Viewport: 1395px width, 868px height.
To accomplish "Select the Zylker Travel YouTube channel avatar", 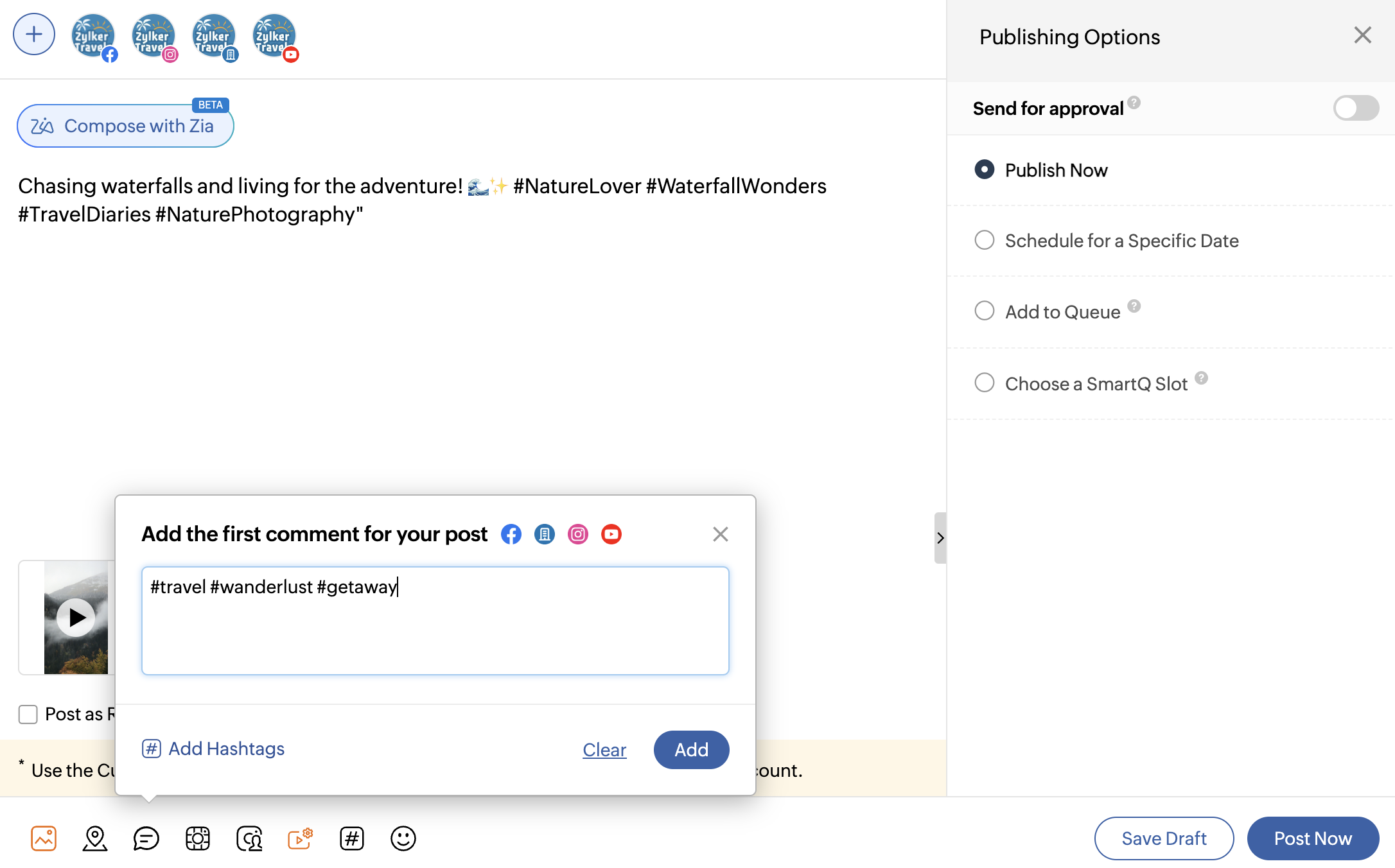I will (x=275, y=37).
